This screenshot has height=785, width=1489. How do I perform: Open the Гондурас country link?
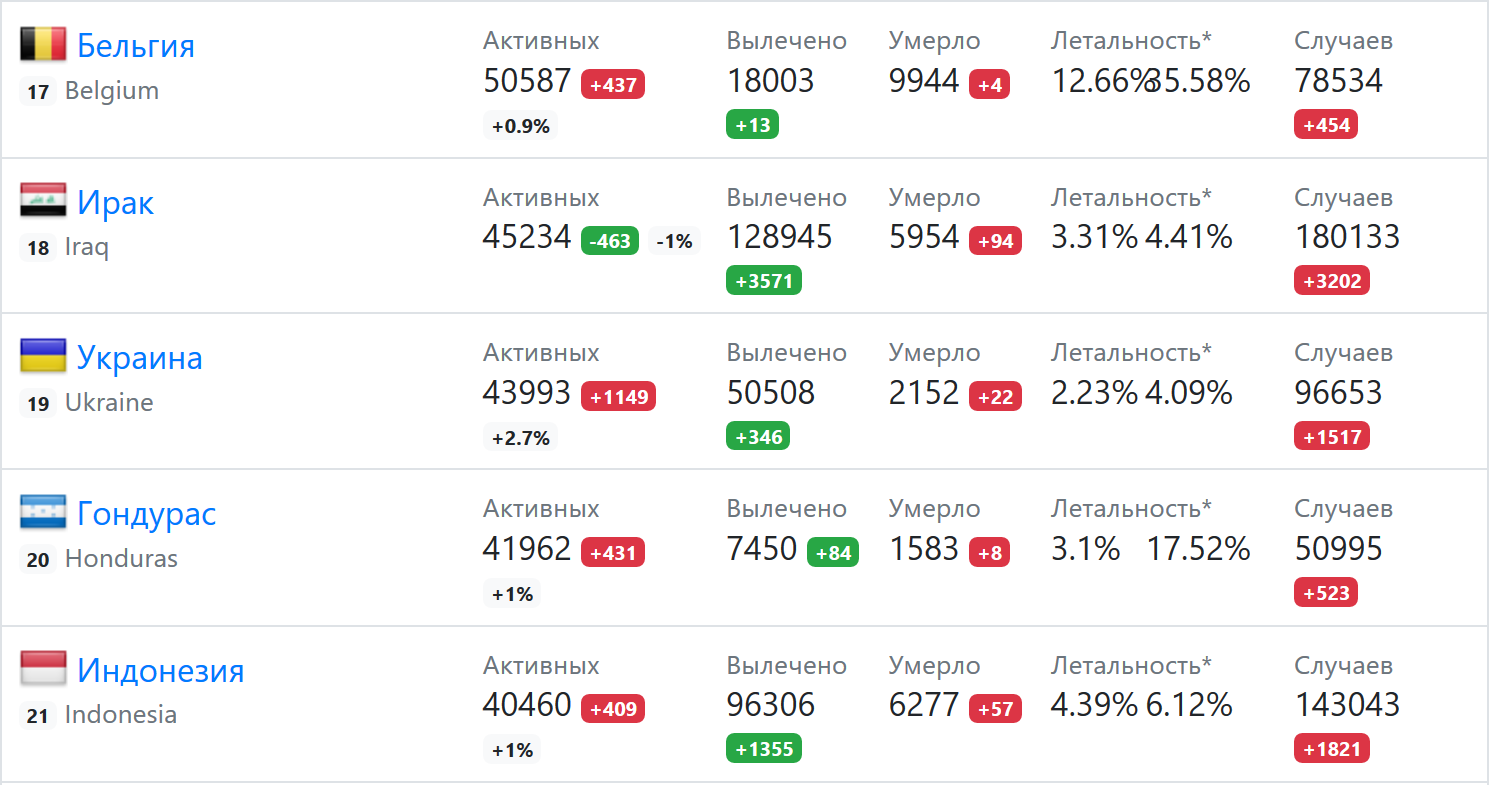tap(147, 514)
